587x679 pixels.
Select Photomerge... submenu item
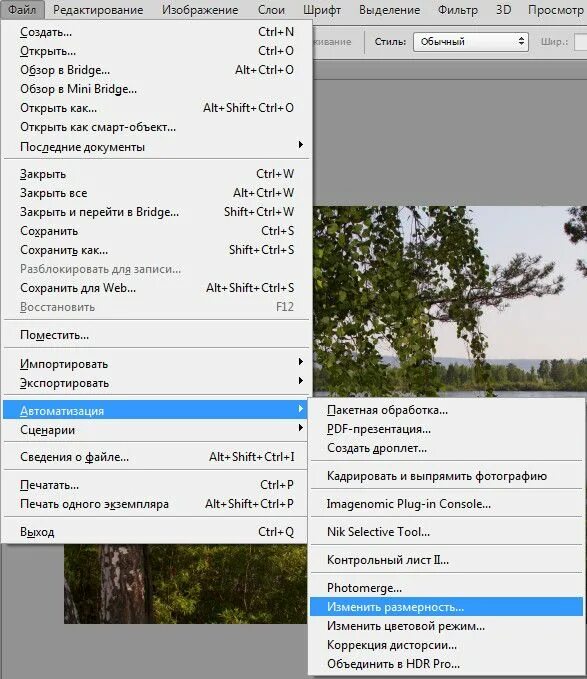446,588
